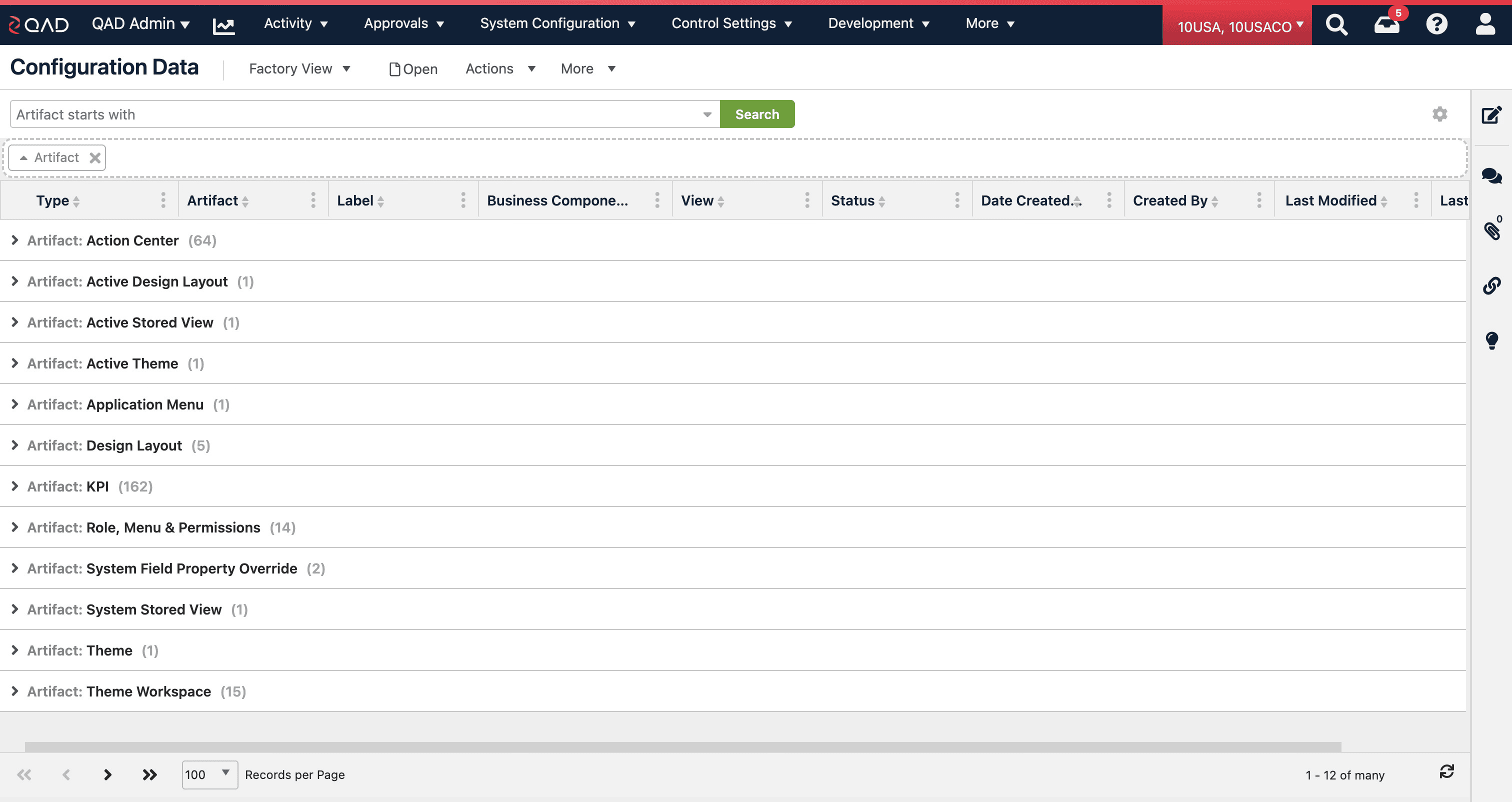Click the global search magnifier icon
This screenshot has height=802, width=1512.
pyautogui.click(x=1336, y=24)
